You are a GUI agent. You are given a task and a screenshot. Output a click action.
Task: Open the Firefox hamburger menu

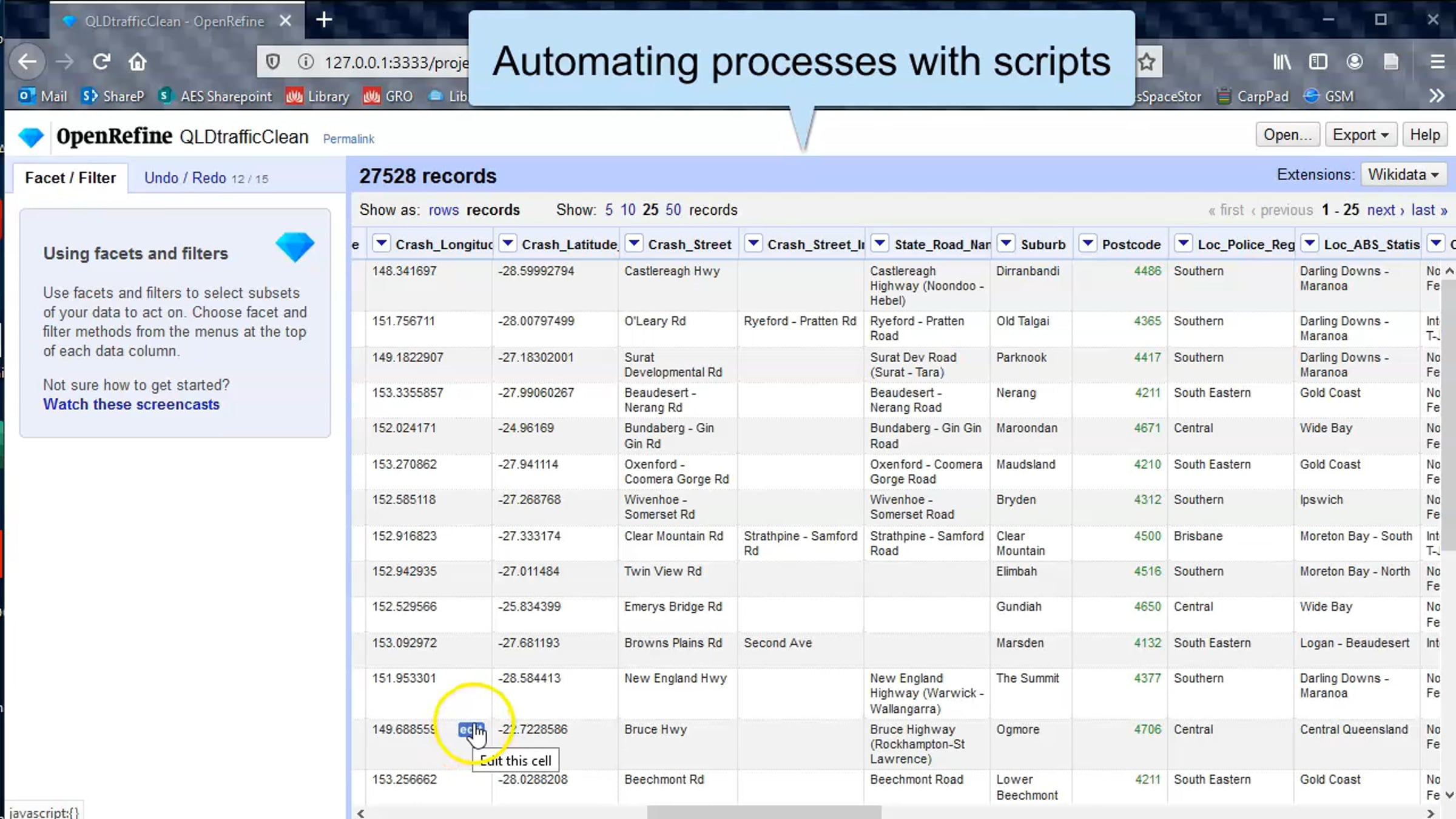(1437, 62)
